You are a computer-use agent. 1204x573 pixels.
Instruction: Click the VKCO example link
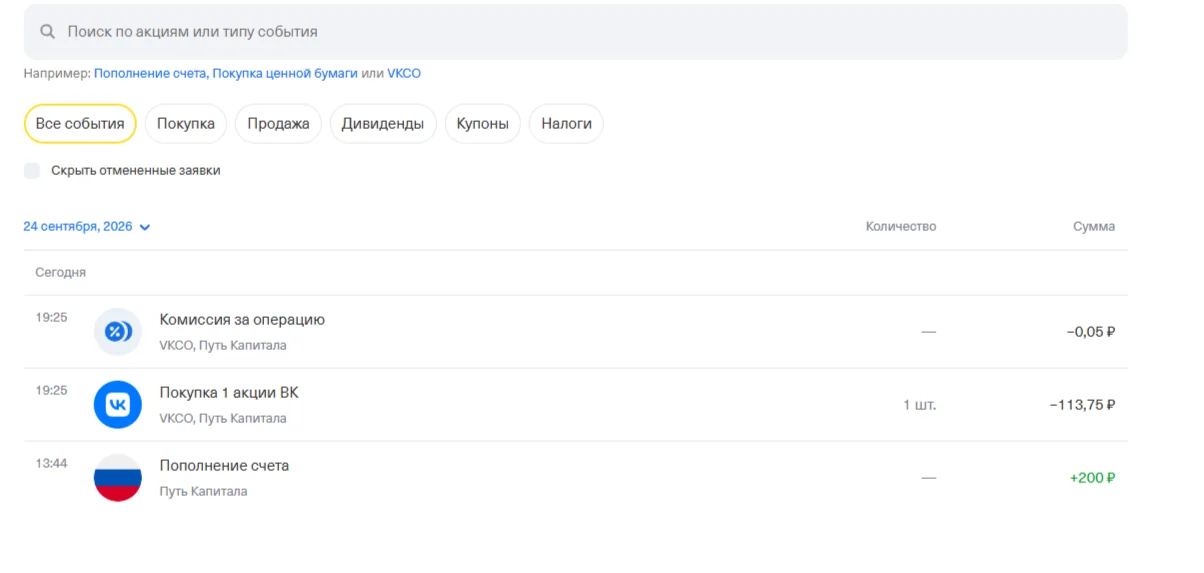(404, 74)
